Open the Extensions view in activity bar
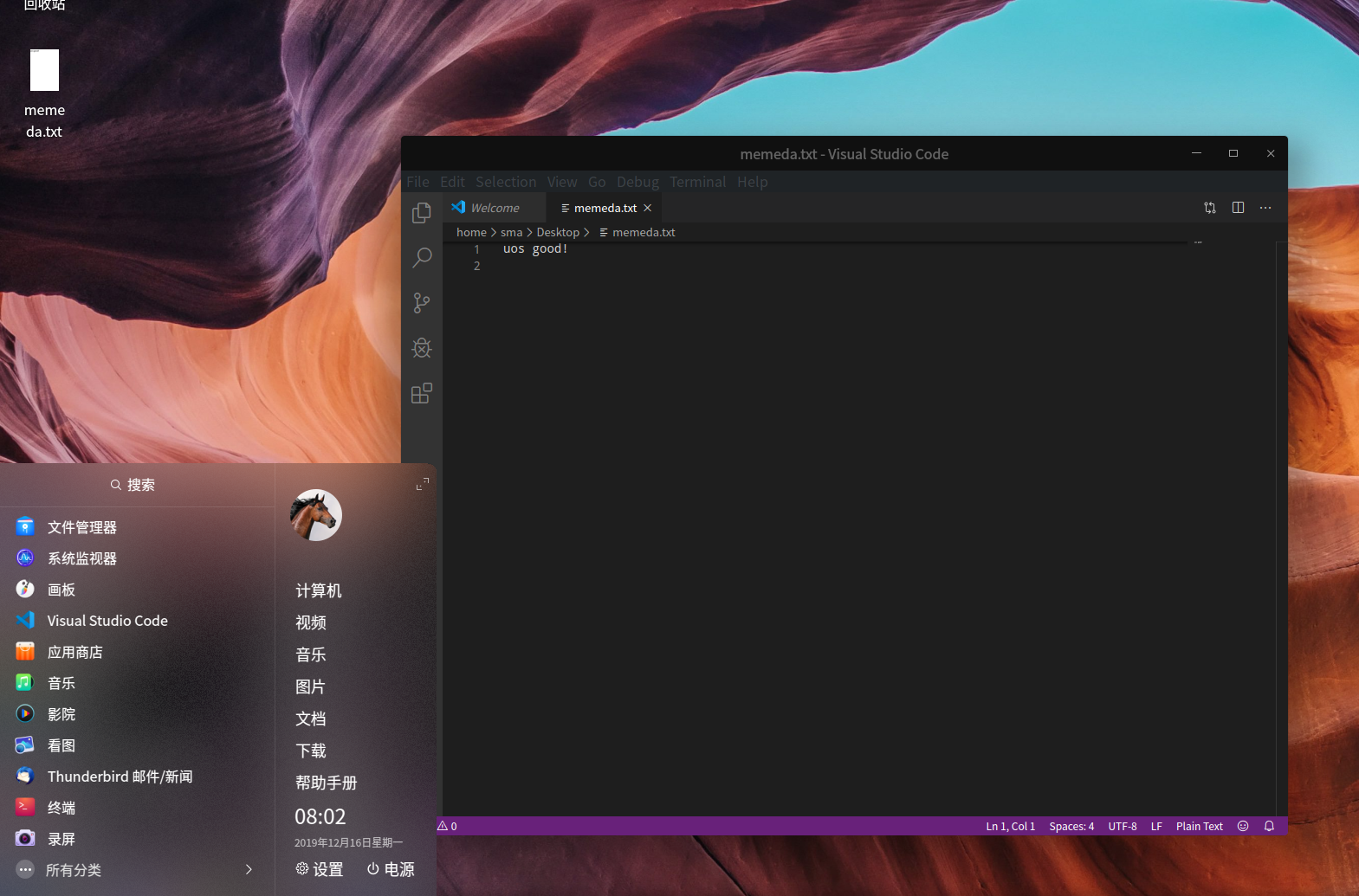Screen dimensions: 1359x896 422,394
